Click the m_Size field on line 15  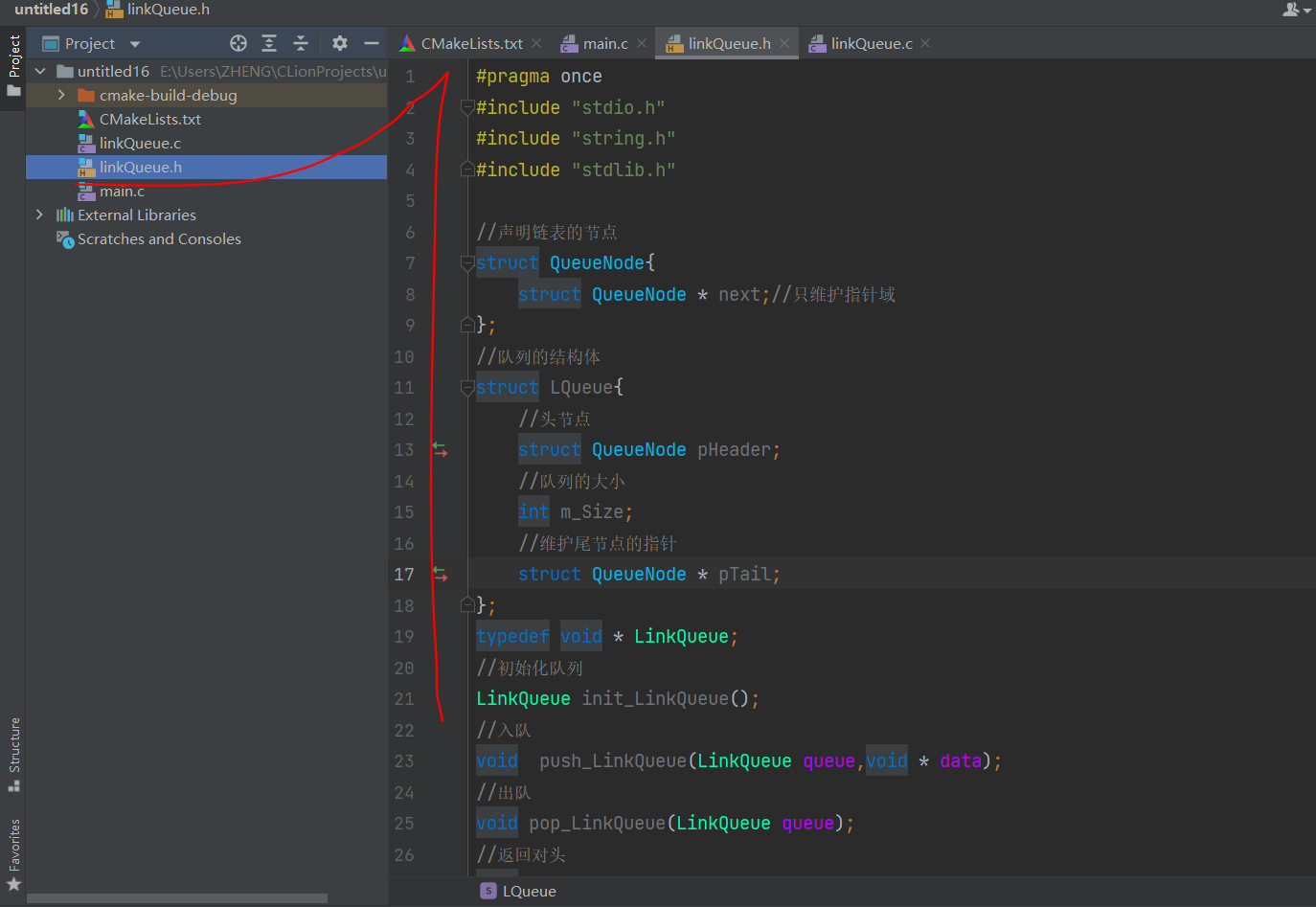click(x=591, y=511)
